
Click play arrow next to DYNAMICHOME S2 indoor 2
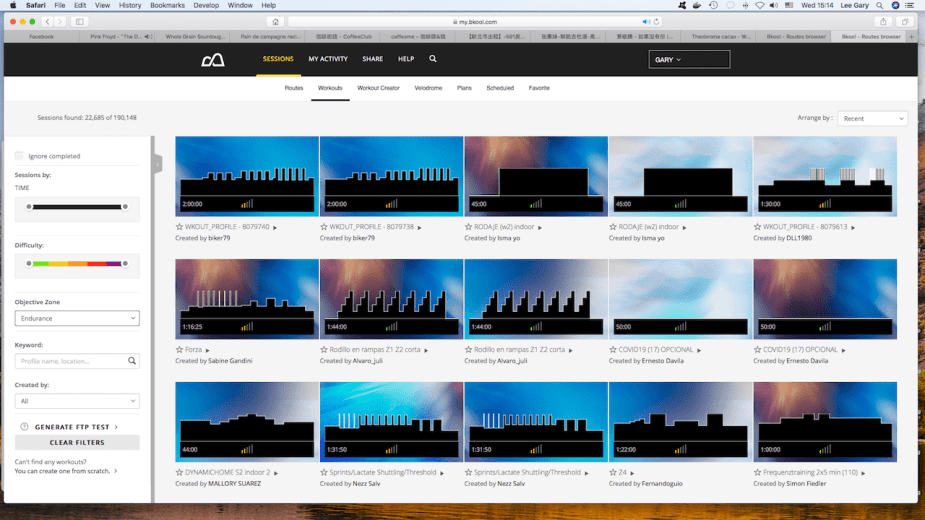pos(276,473)
